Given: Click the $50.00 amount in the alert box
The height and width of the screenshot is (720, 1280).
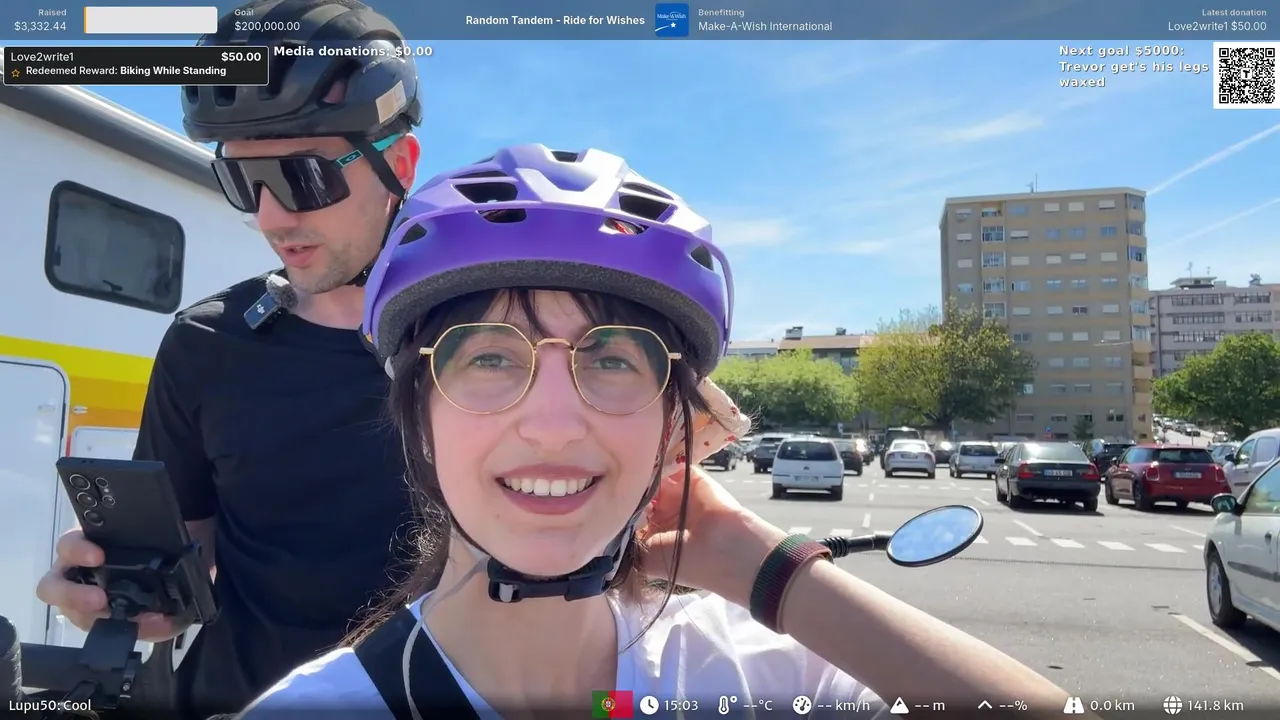Looking at the screenshot, I should (x=241, y=57).
